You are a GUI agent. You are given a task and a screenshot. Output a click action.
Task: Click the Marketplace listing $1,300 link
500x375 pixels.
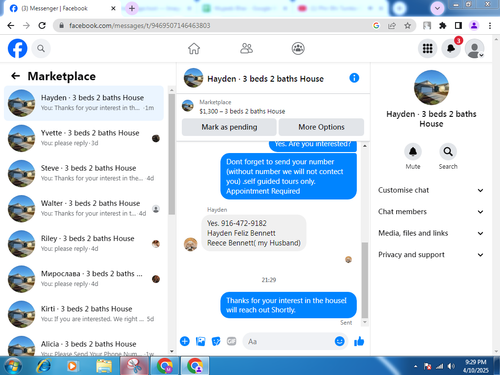point(242,111)
